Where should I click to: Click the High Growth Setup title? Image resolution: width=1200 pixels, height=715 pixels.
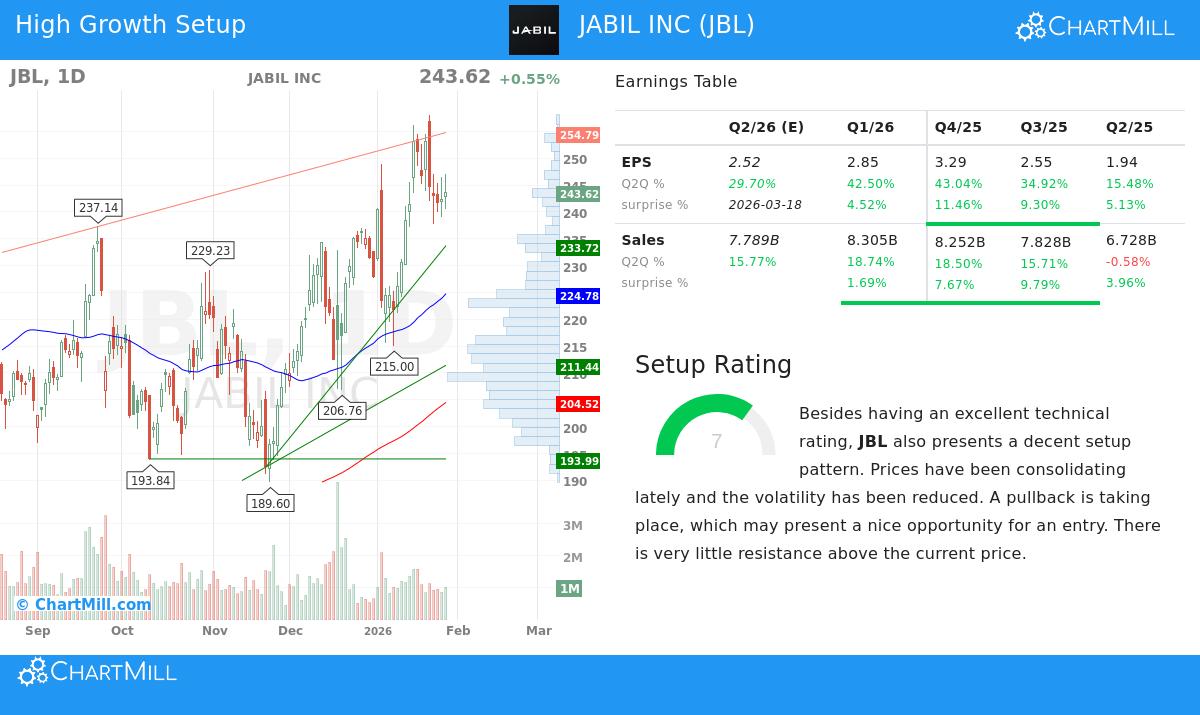tap(130, 24)
